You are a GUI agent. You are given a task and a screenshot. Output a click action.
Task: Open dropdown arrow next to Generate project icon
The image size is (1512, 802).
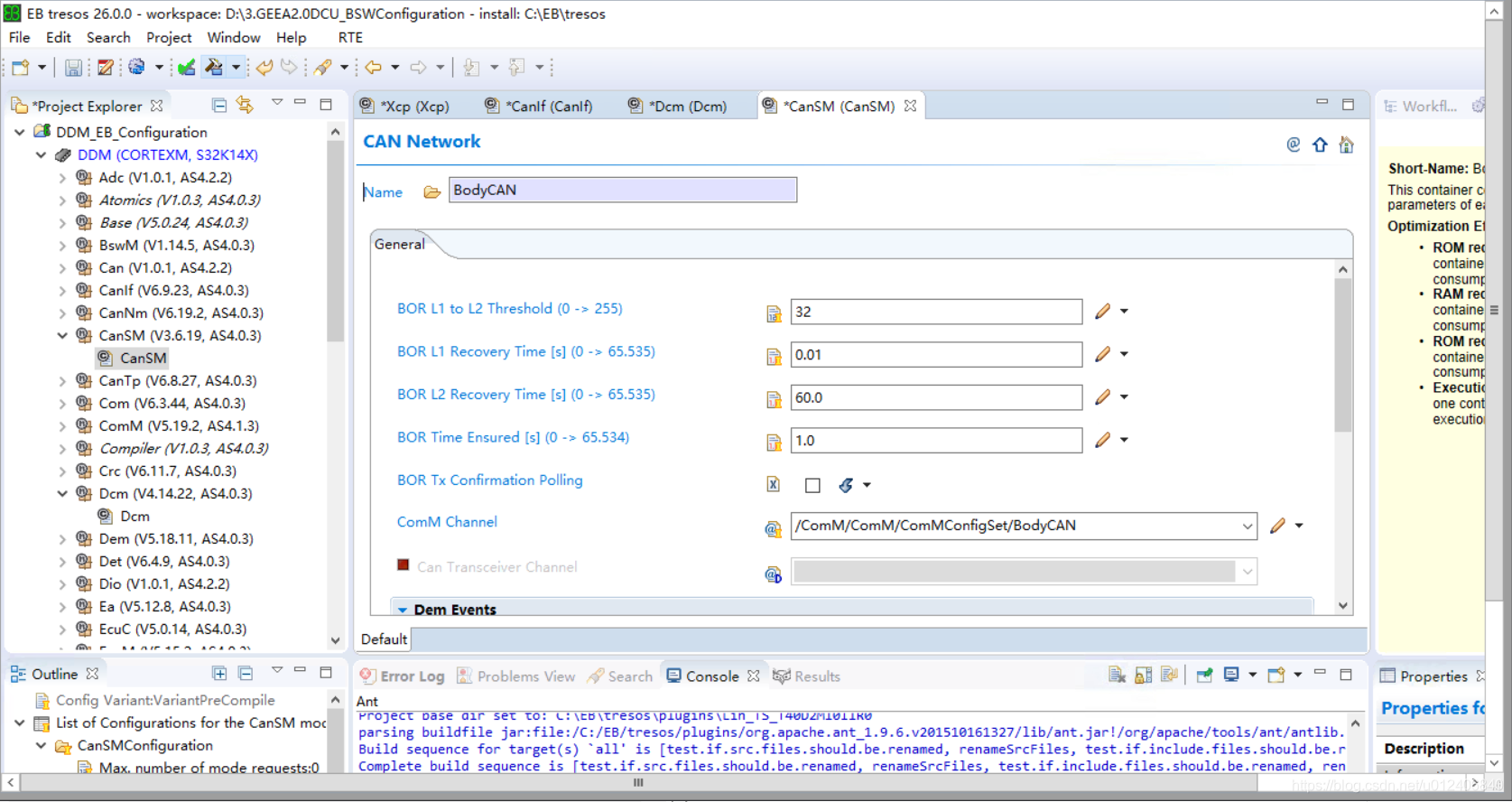[x=236, y=67]
